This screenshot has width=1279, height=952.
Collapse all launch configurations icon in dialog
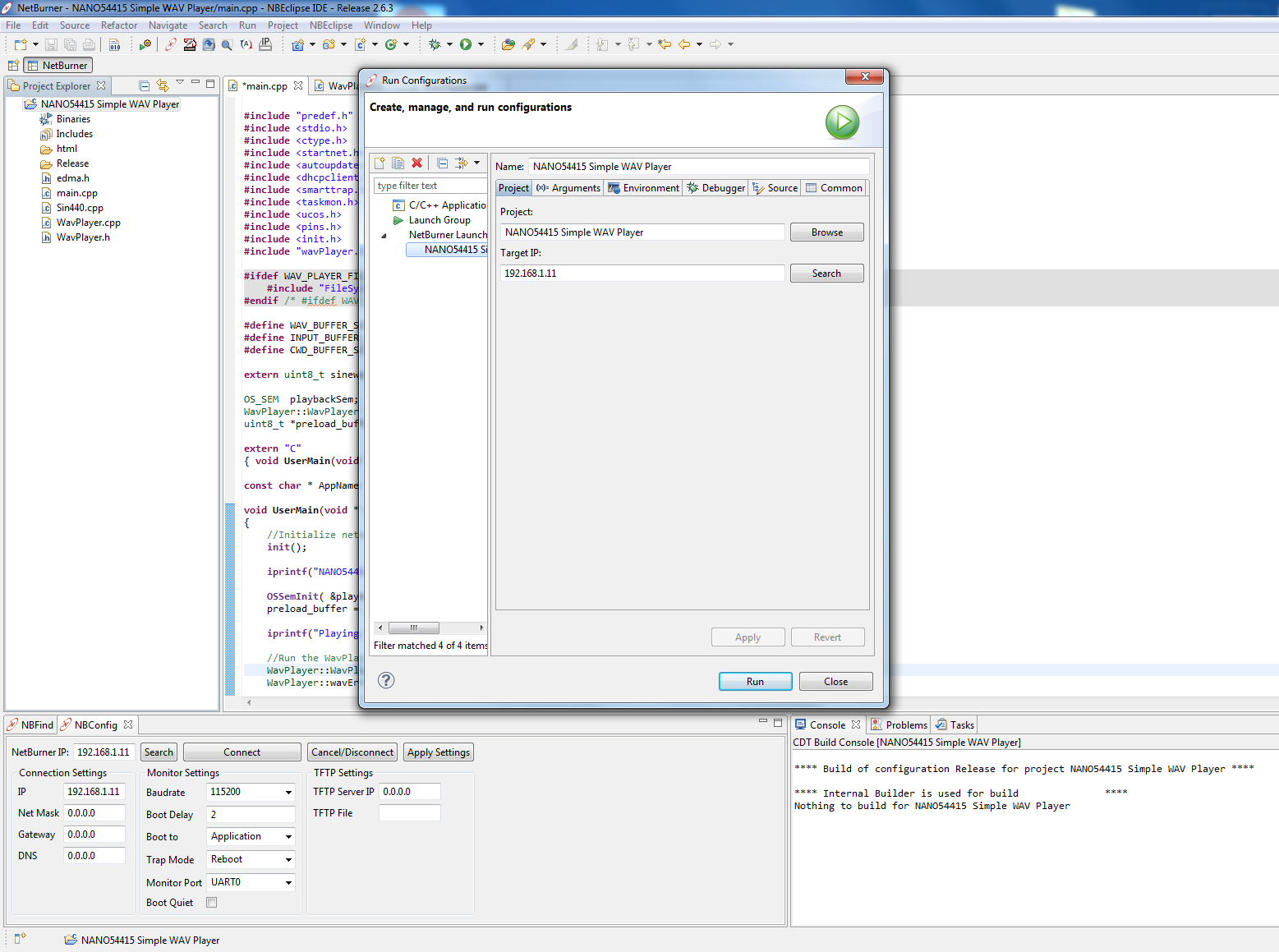pos(442,163)
